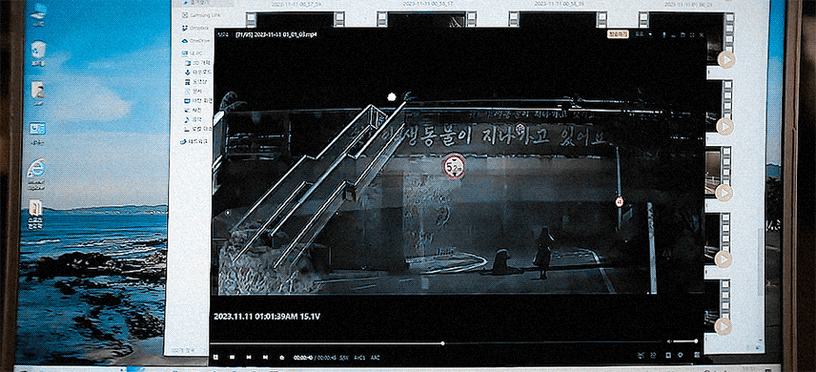Image resolution: width=816 pixels, height=372 pixels.
Task: Stop playback with the square stop button
Action: [232, 357]
